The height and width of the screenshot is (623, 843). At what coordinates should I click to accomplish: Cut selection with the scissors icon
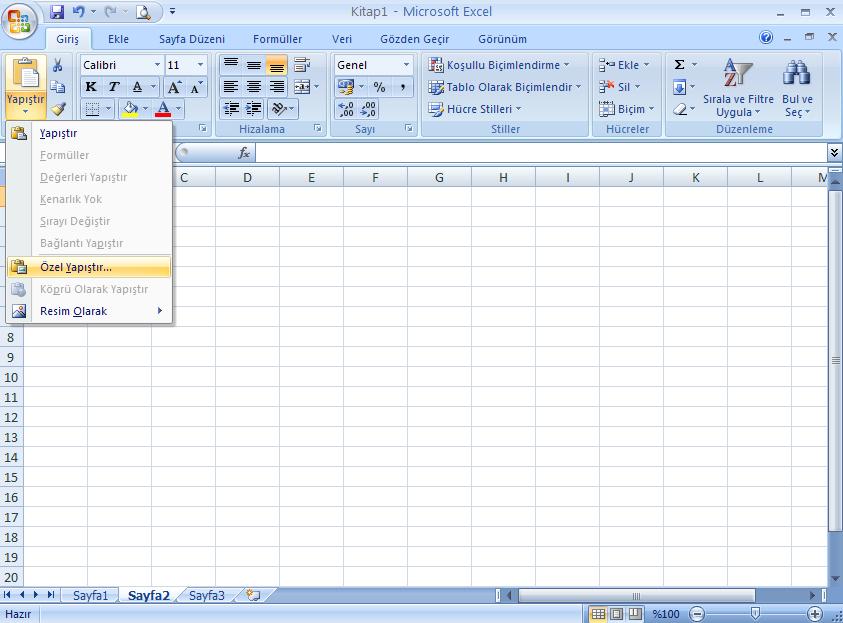click(58, 65)
